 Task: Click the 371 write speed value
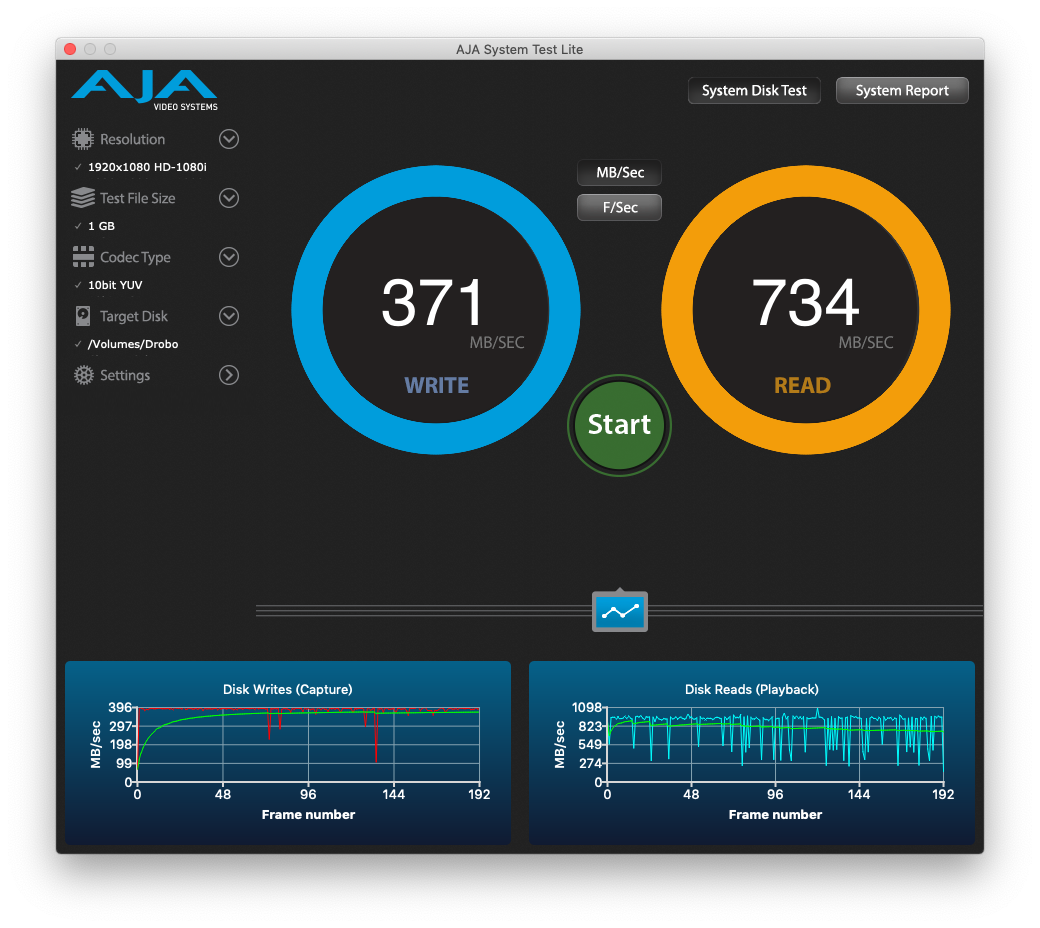432,303
